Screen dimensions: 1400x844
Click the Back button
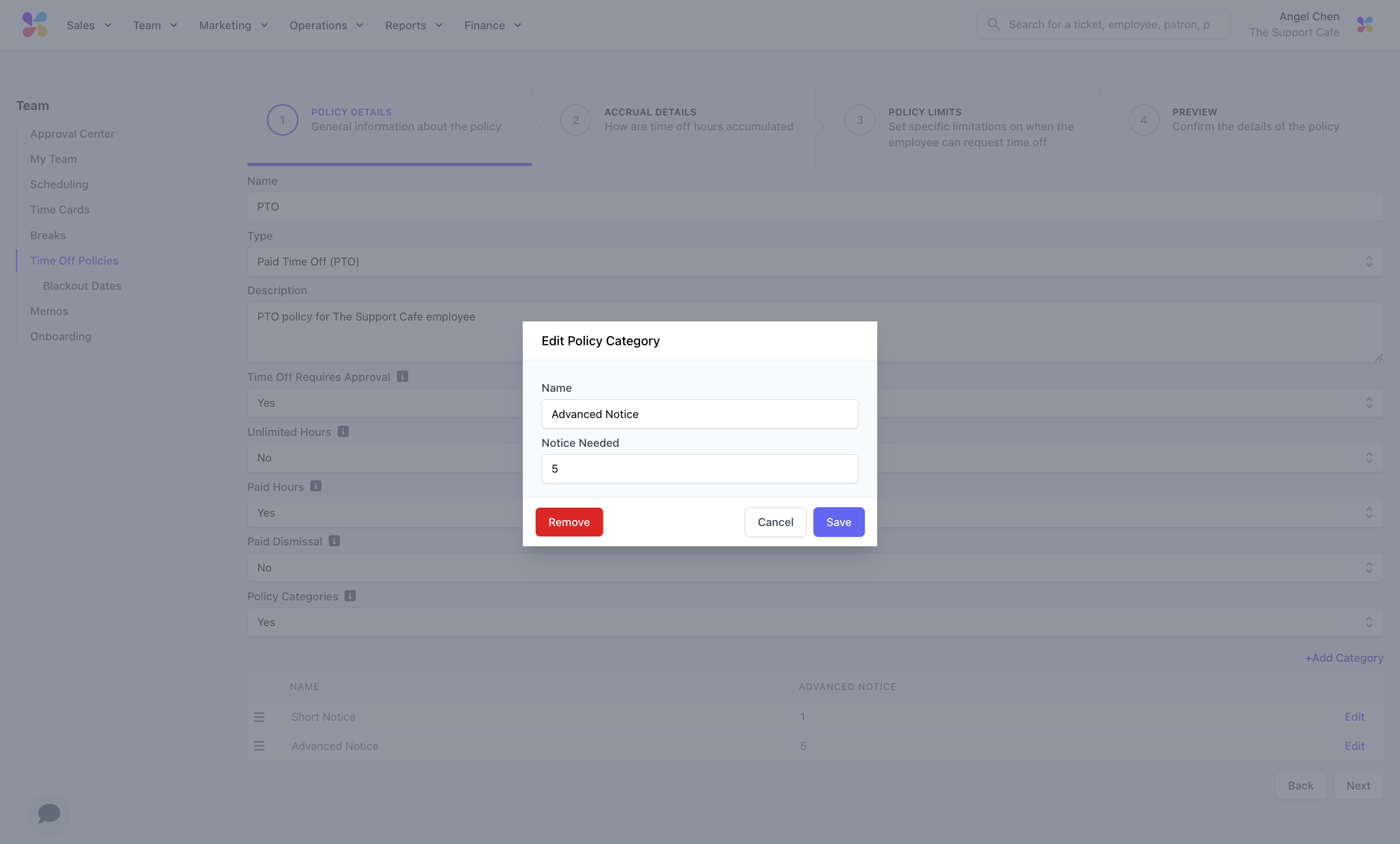pos(1300,786)
